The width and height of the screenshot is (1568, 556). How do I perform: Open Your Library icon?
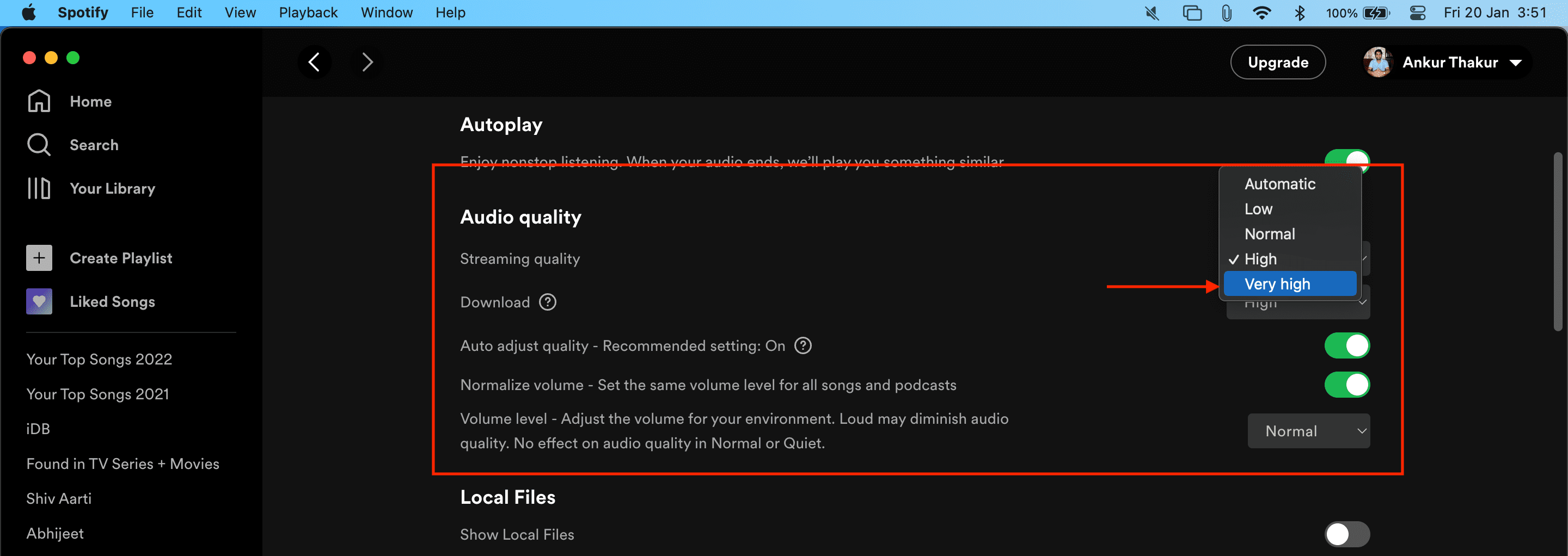pos(39,189)
